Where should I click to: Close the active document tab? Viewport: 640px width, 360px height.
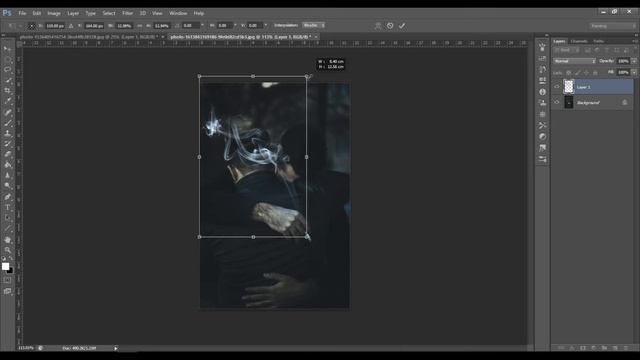[316, 37]
